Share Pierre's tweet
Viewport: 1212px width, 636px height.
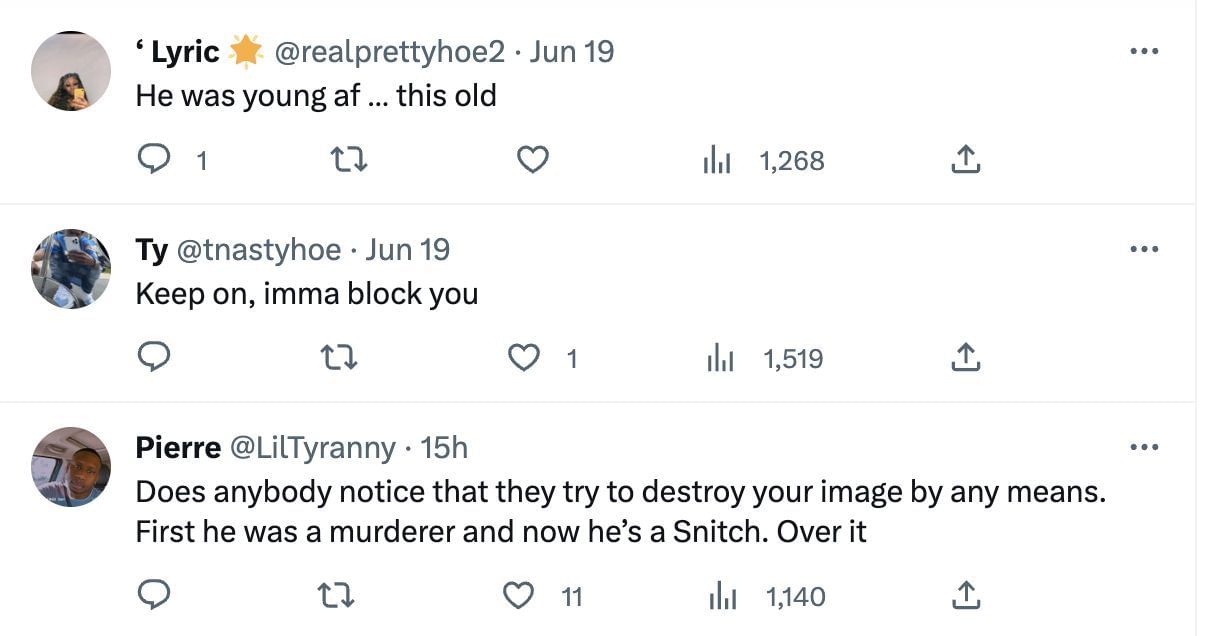pos(965,596)
